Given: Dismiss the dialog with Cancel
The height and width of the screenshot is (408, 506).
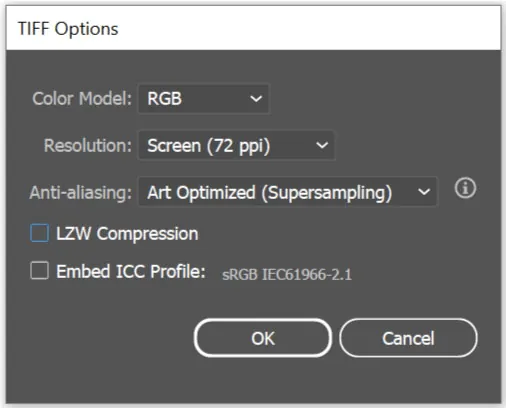Looking at the screenshot, I should coord(408,338).
